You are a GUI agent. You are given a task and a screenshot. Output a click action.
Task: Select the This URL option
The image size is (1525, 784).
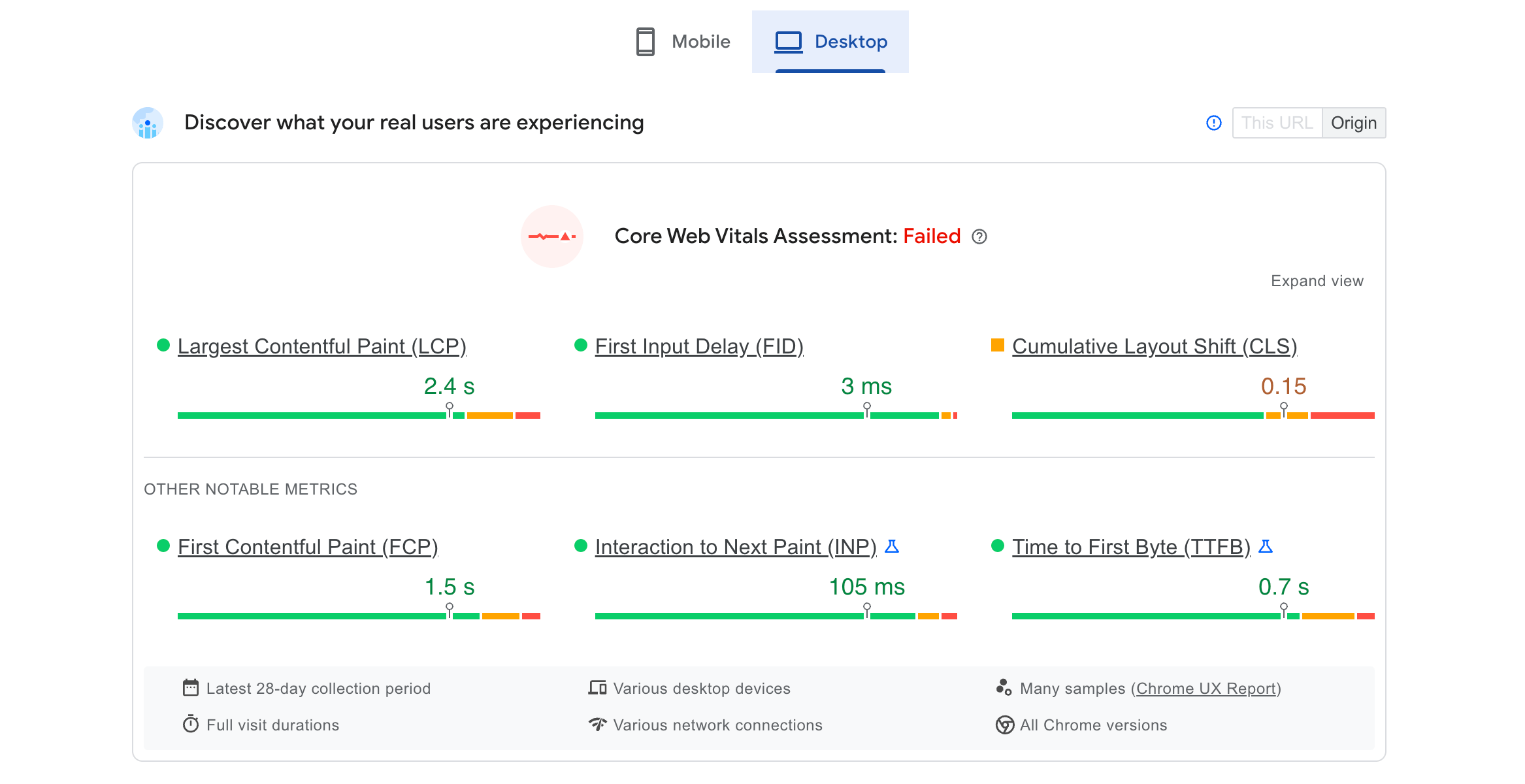[x=1277, y=122]
